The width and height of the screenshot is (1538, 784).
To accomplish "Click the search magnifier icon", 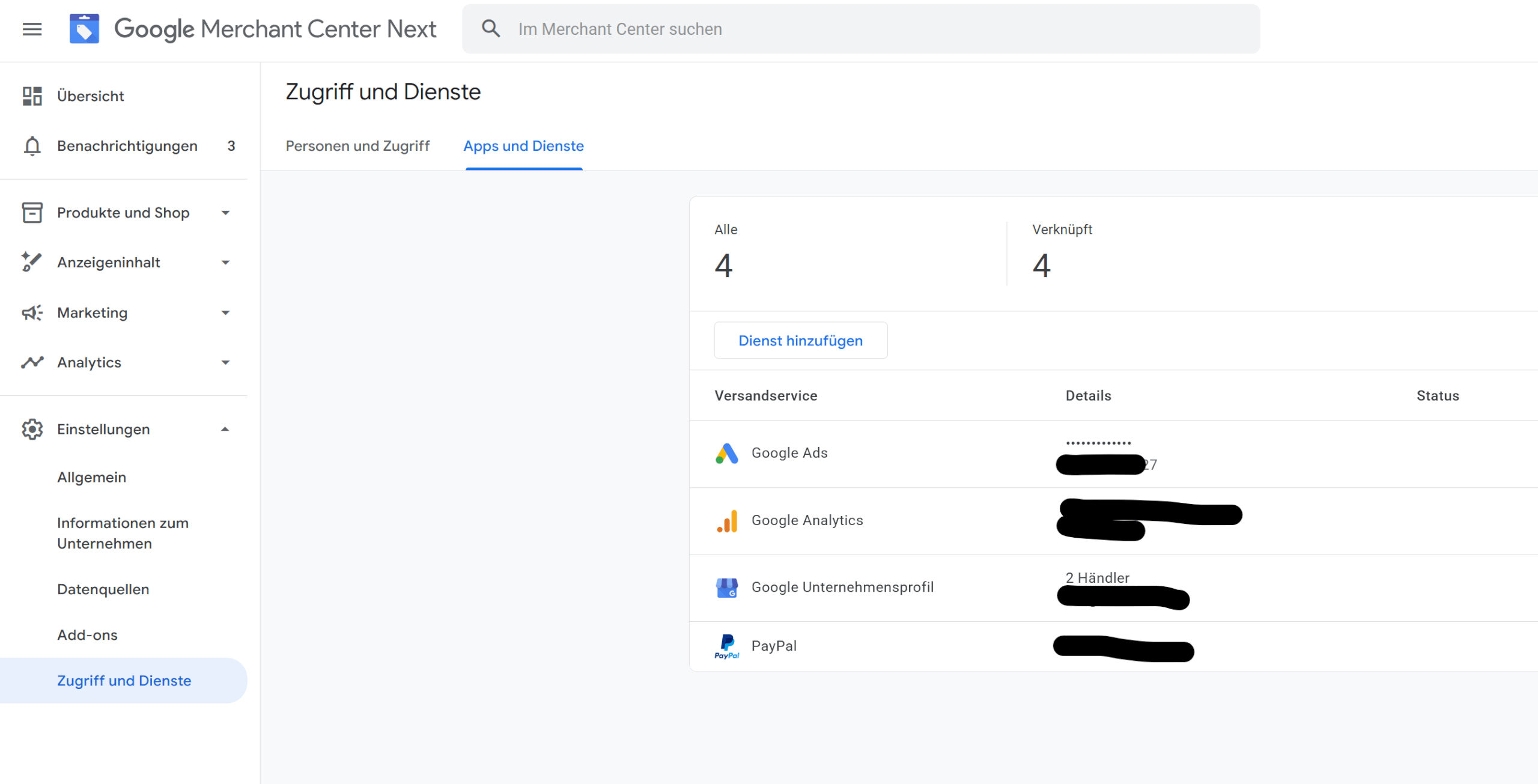I will click(491, 28).
